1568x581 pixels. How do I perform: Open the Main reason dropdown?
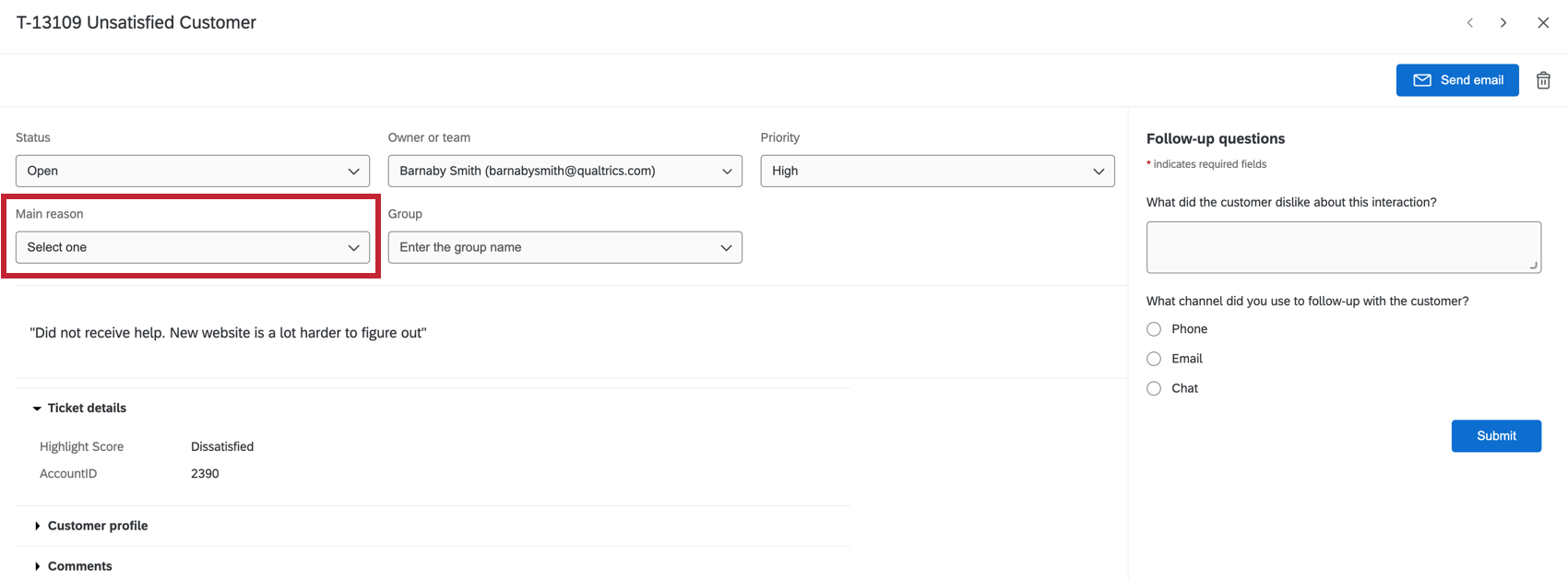pos(192,247)
